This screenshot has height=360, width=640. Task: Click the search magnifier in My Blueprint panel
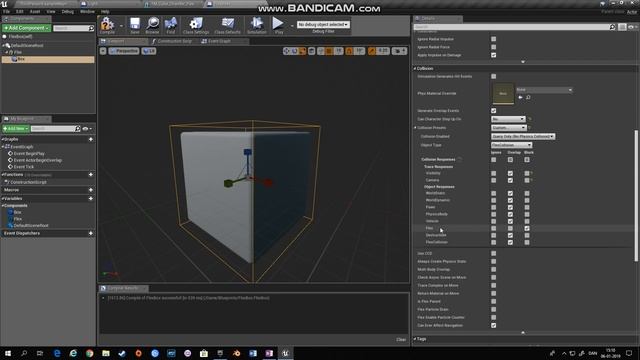tap(78, 129)
